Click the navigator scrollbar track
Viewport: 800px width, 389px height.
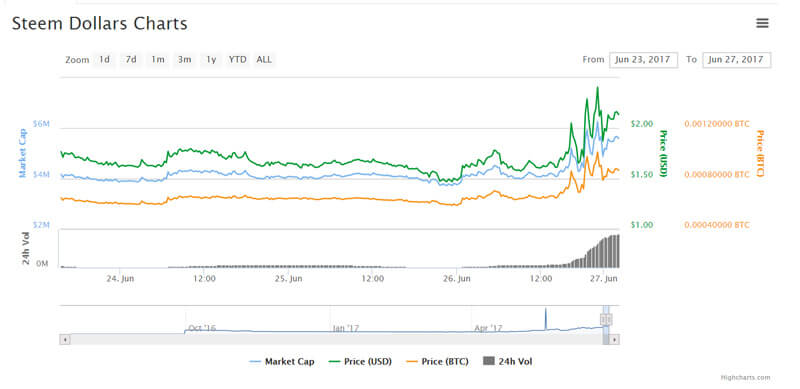click(336, 339)
